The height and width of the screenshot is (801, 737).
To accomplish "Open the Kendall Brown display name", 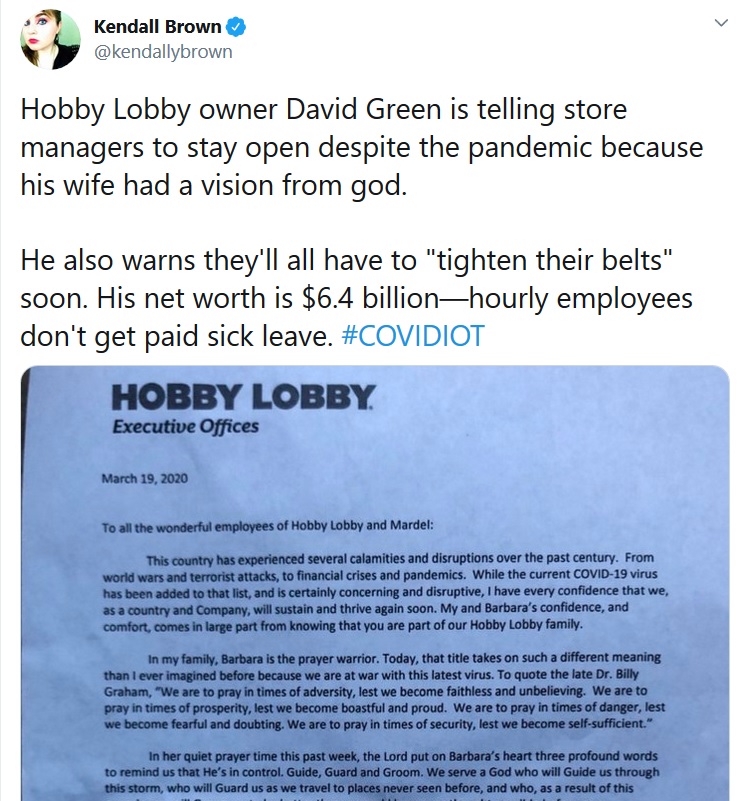I will coord(157,27).
